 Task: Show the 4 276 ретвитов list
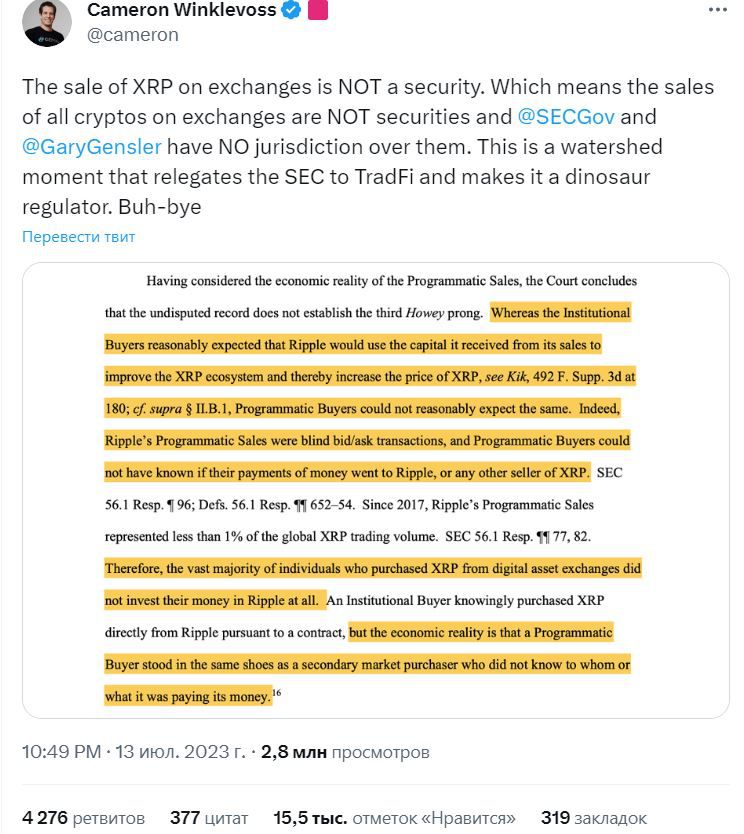[83, 817]
